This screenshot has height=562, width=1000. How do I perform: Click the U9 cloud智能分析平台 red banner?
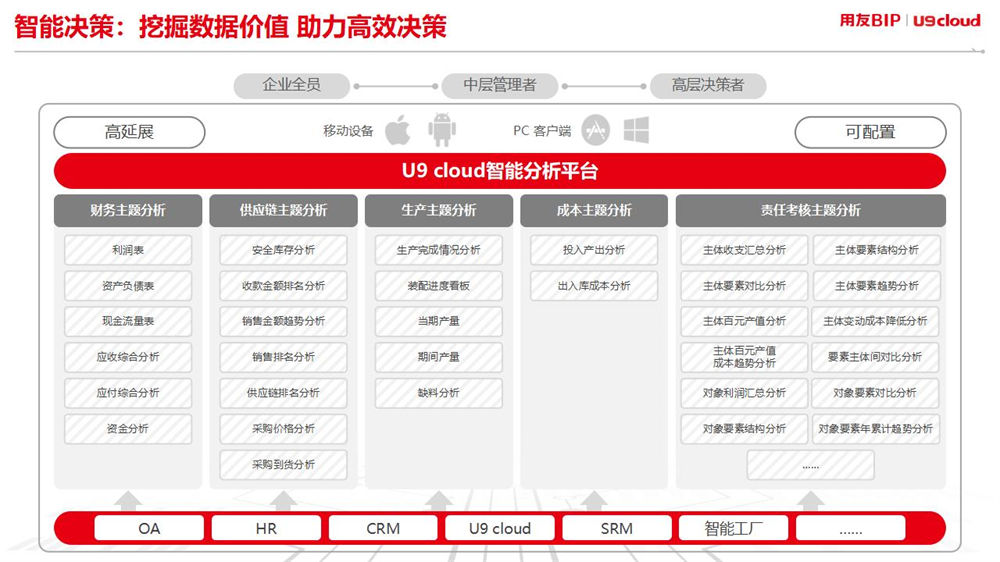tap(500, 171)
